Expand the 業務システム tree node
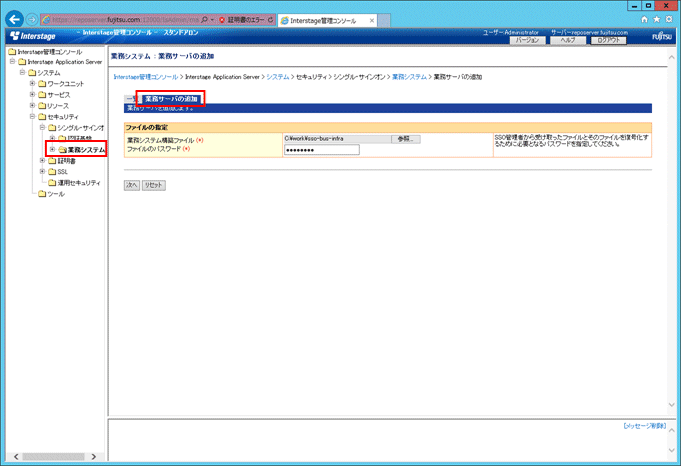Image resolution: width=681 pixels, height=466 pixels. 53,149
